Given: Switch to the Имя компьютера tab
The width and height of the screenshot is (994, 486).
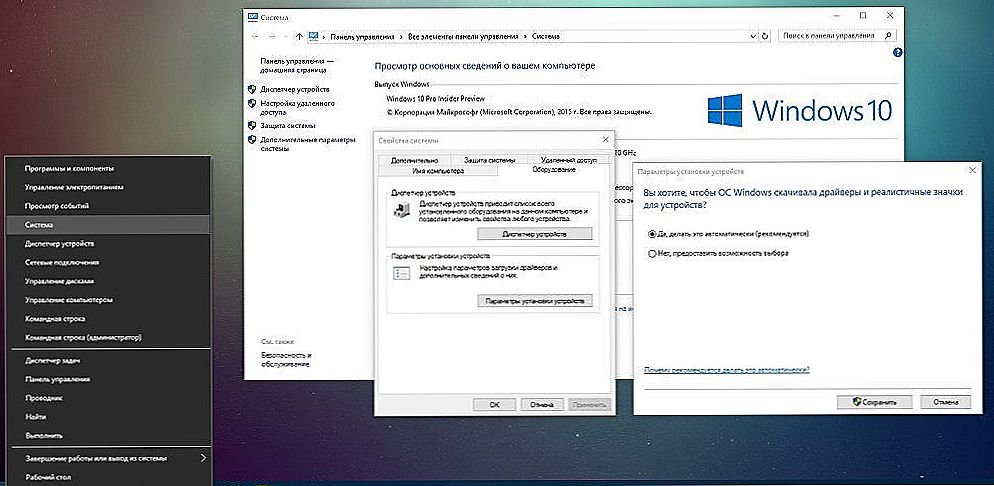Looking at the screenshot, I should (438, 170).
